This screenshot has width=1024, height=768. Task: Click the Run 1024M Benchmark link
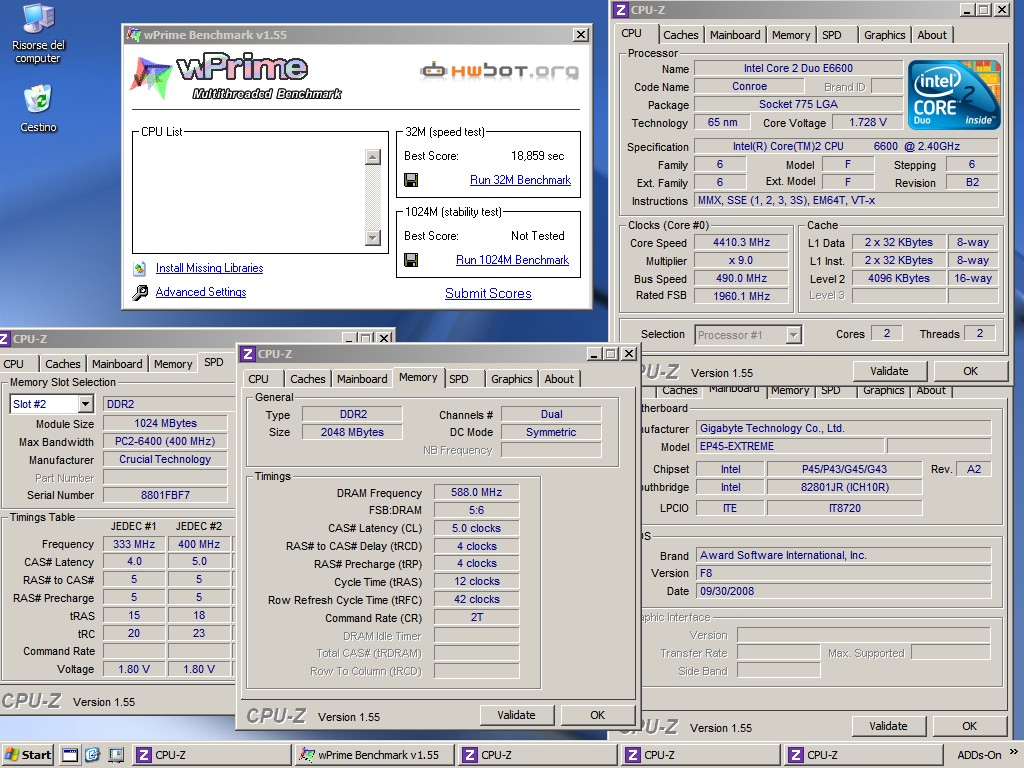[513, 261]
